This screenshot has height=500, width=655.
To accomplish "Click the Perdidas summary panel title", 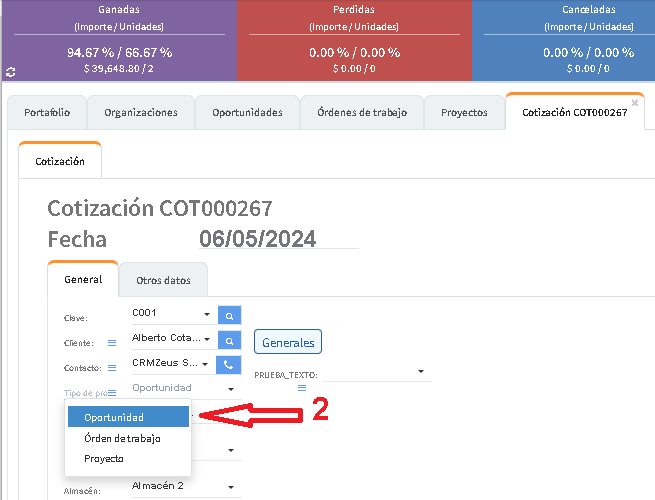I will point(354,9).
